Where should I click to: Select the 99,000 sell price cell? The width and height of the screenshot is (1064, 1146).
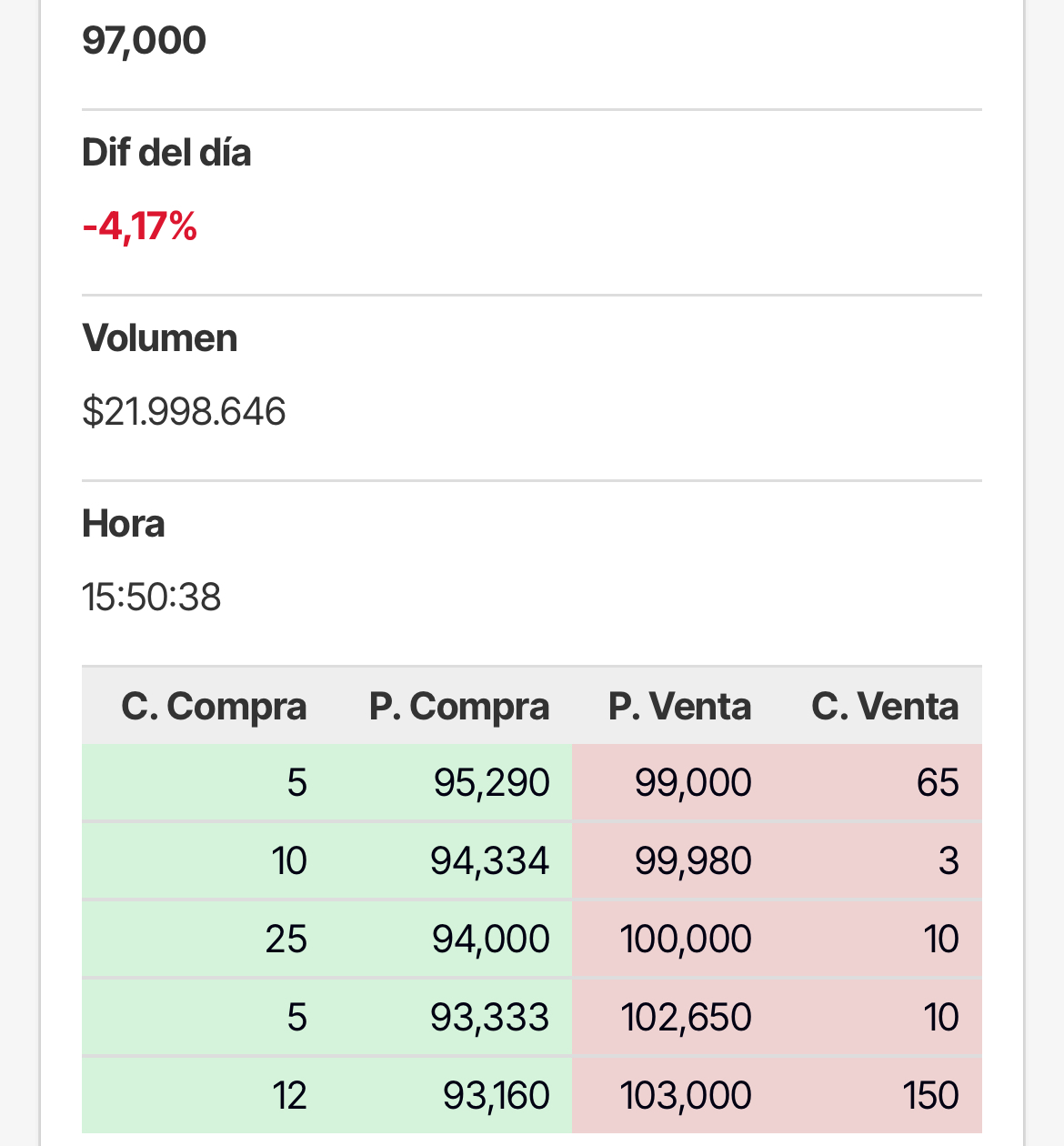pos(693,783)
